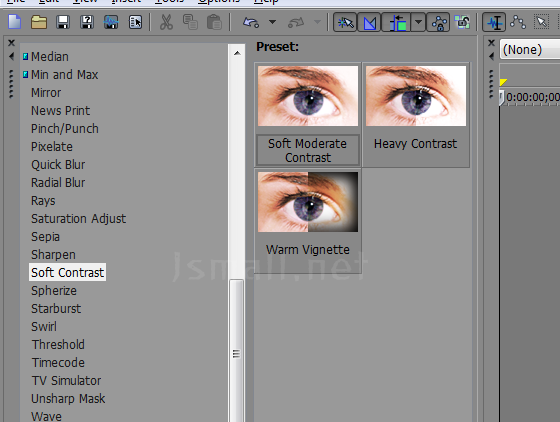
Task: Select Min and Max effect
Action: [x=64, y=75]
